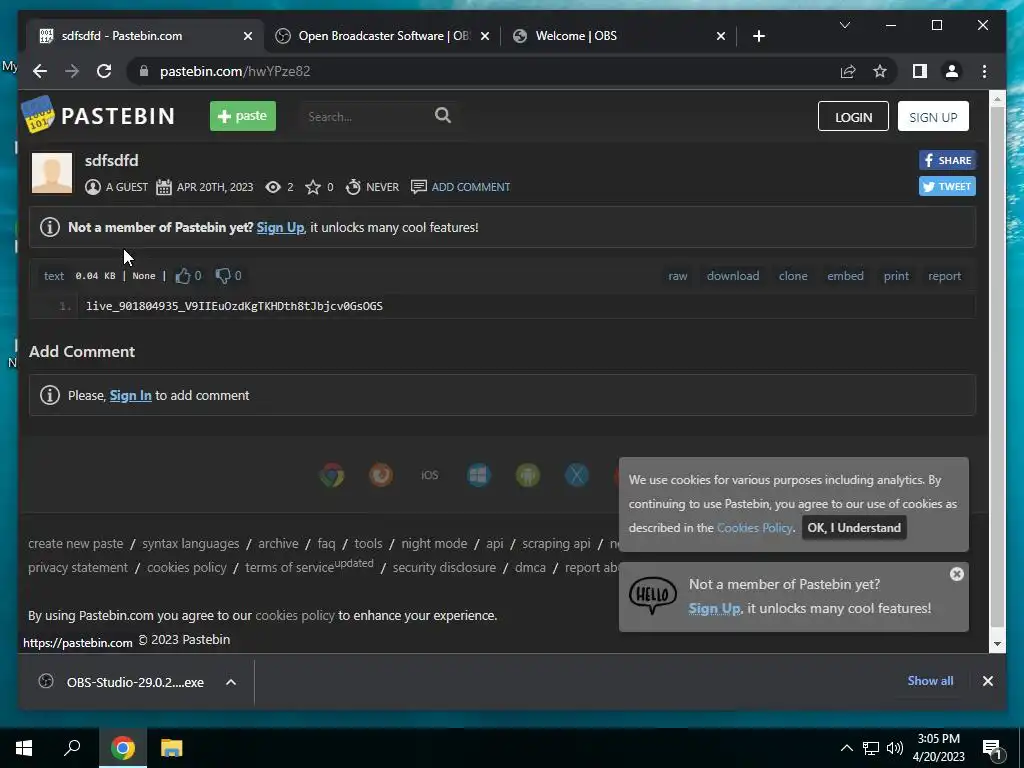Click the Chrome taskbar icon
The height and width of the screenshot is (768, 1024).
pyautogui.click(x=123, y=748)
